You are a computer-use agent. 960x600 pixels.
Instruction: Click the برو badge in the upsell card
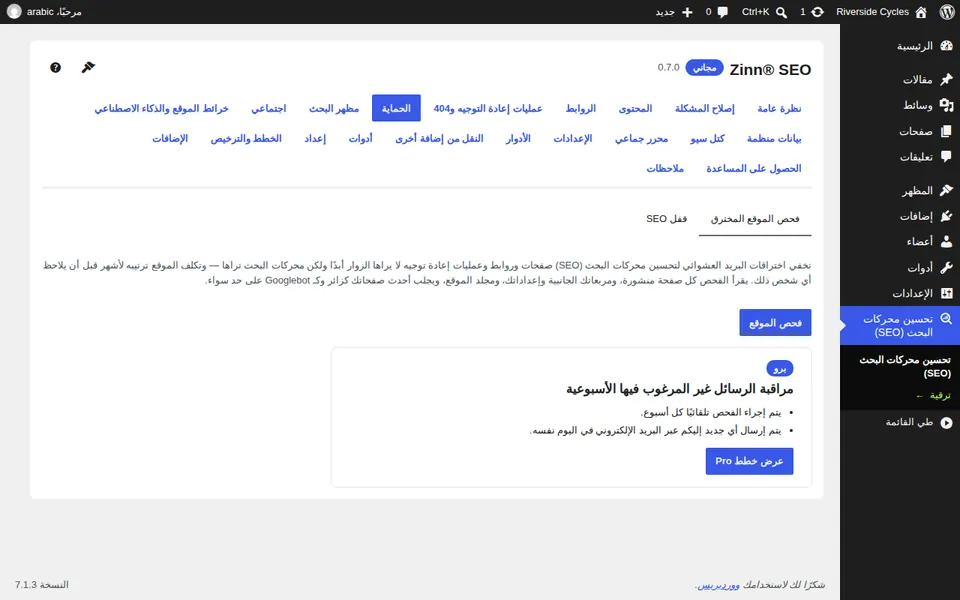(780, 369)
